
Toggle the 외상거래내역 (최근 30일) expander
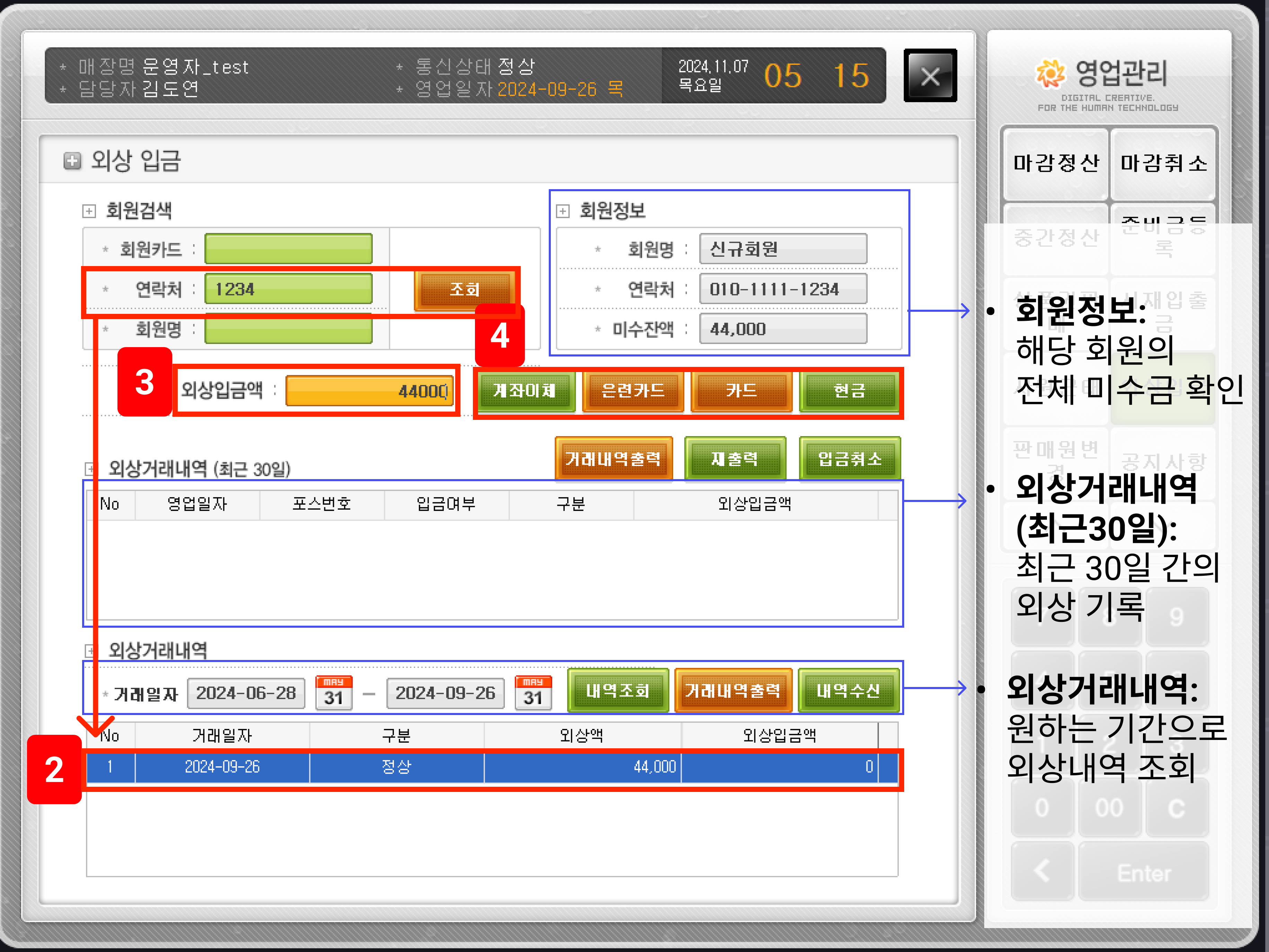tap(90, 469)
